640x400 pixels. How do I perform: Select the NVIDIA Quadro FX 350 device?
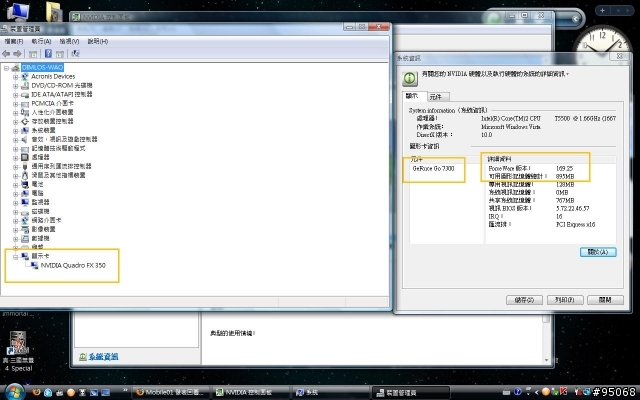click(73, 266)
